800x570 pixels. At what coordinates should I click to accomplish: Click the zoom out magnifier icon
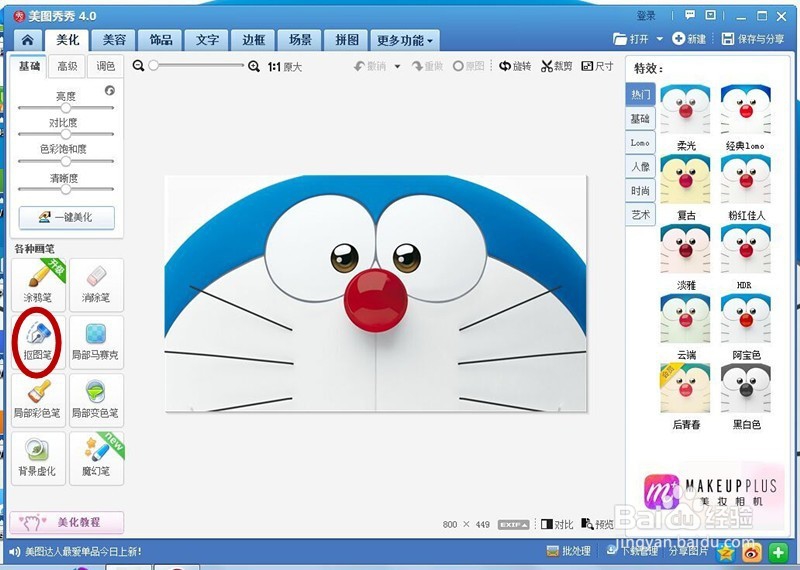(x=138, y=66)
